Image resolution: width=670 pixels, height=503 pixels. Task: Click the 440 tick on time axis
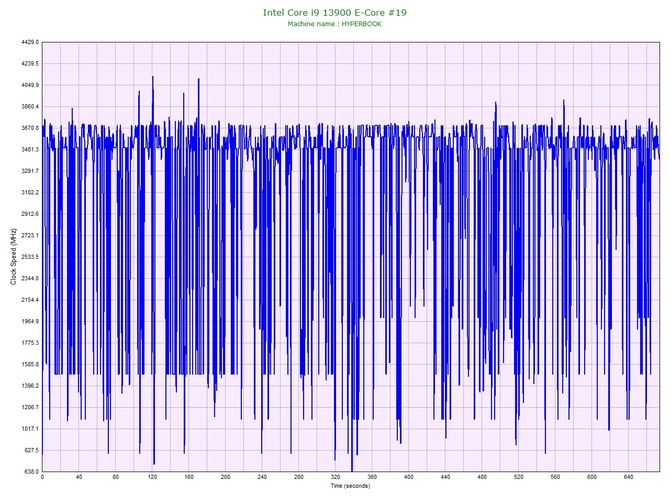445,477
